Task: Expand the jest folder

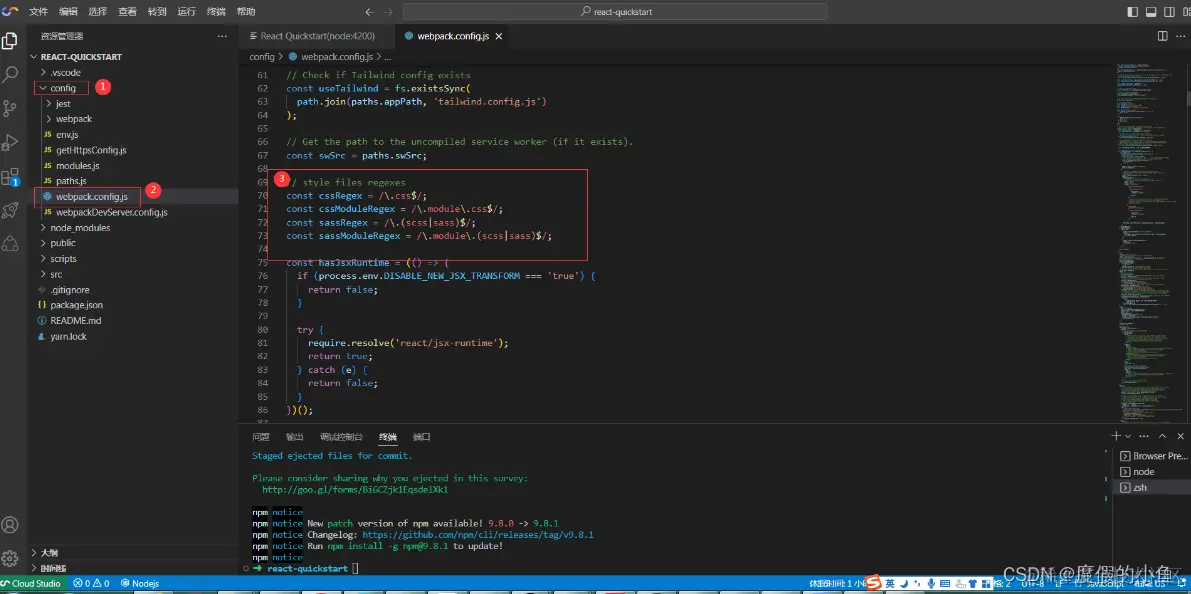Action: click(x=63, y=103)
